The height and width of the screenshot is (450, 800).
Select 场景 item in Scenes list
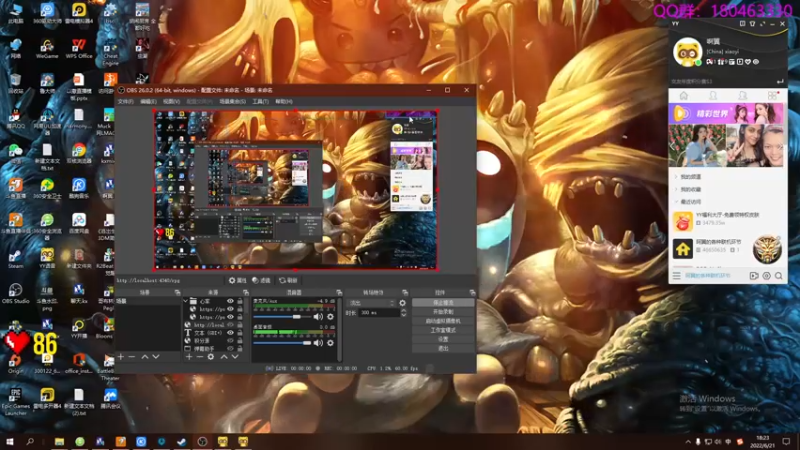point(147,302)
